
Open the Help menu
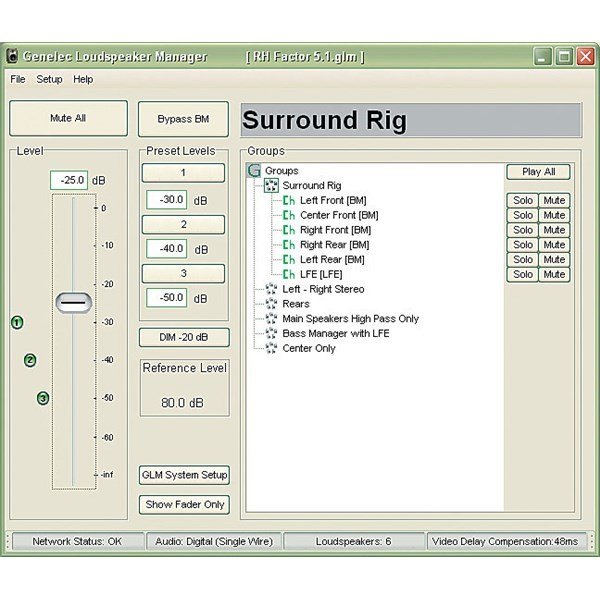pos(83,79)
